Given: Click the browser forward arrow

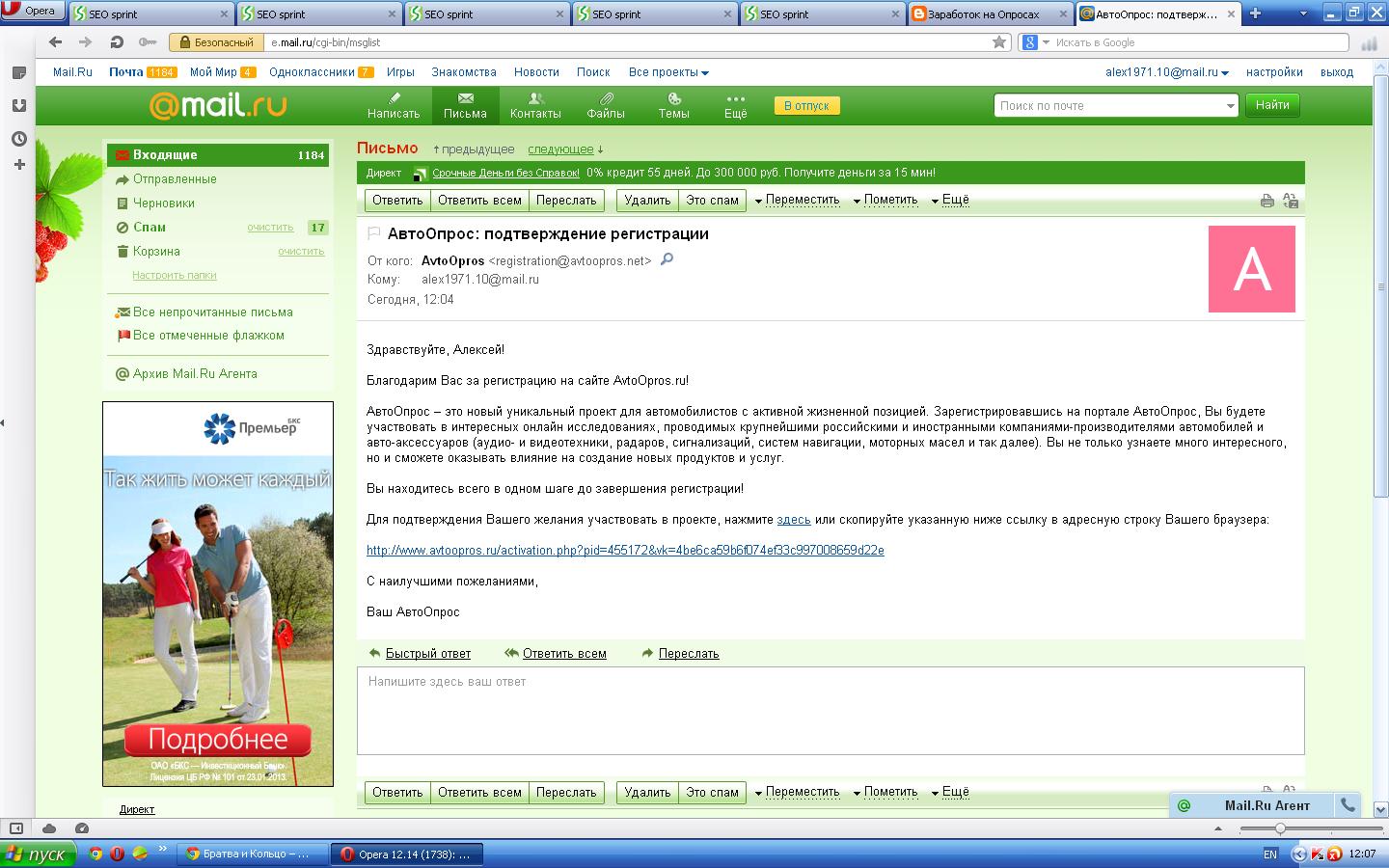Looking at the screenshot, I should pos(86,42).
